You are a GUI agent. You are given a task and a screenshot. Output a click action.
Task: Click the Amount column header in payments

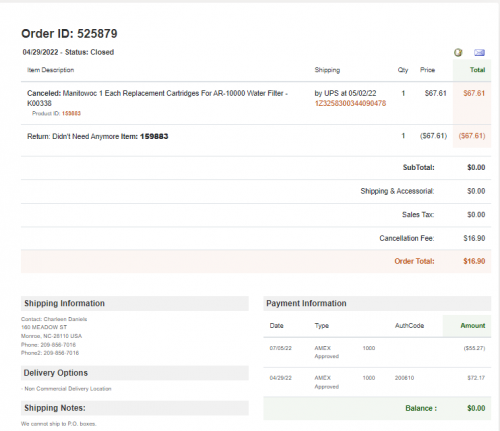pos(473,326)
